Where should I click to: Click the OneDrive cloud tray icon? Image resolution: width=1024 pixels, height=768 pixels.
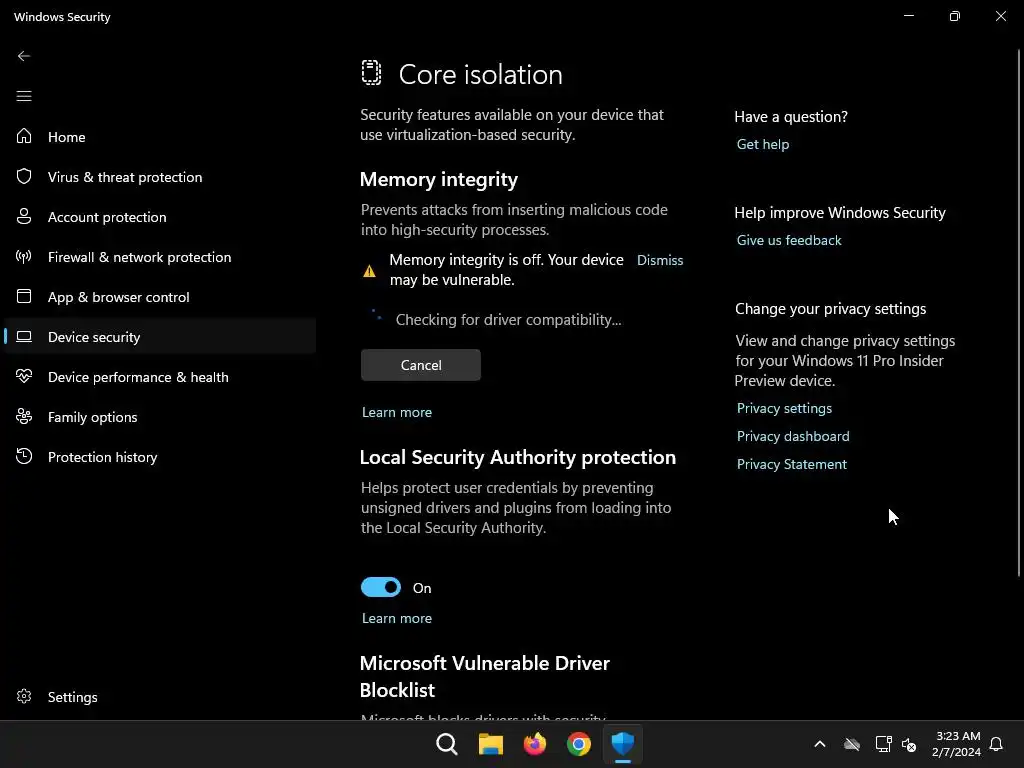852,744
